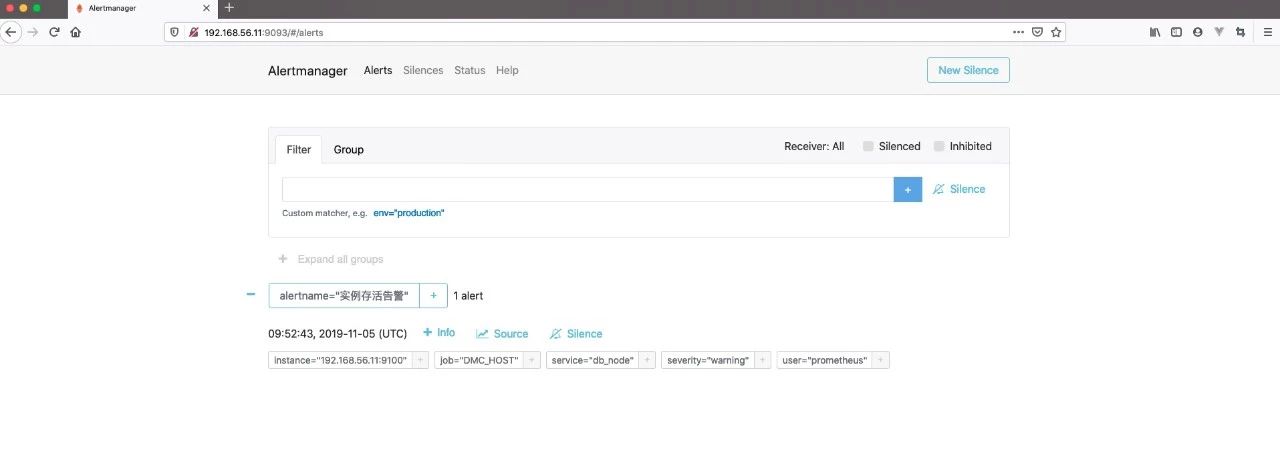Image resolution: width=1280 pixels, height=461 pixels.
Task: Add the job label to filter with plus
Action: (532, 360)
